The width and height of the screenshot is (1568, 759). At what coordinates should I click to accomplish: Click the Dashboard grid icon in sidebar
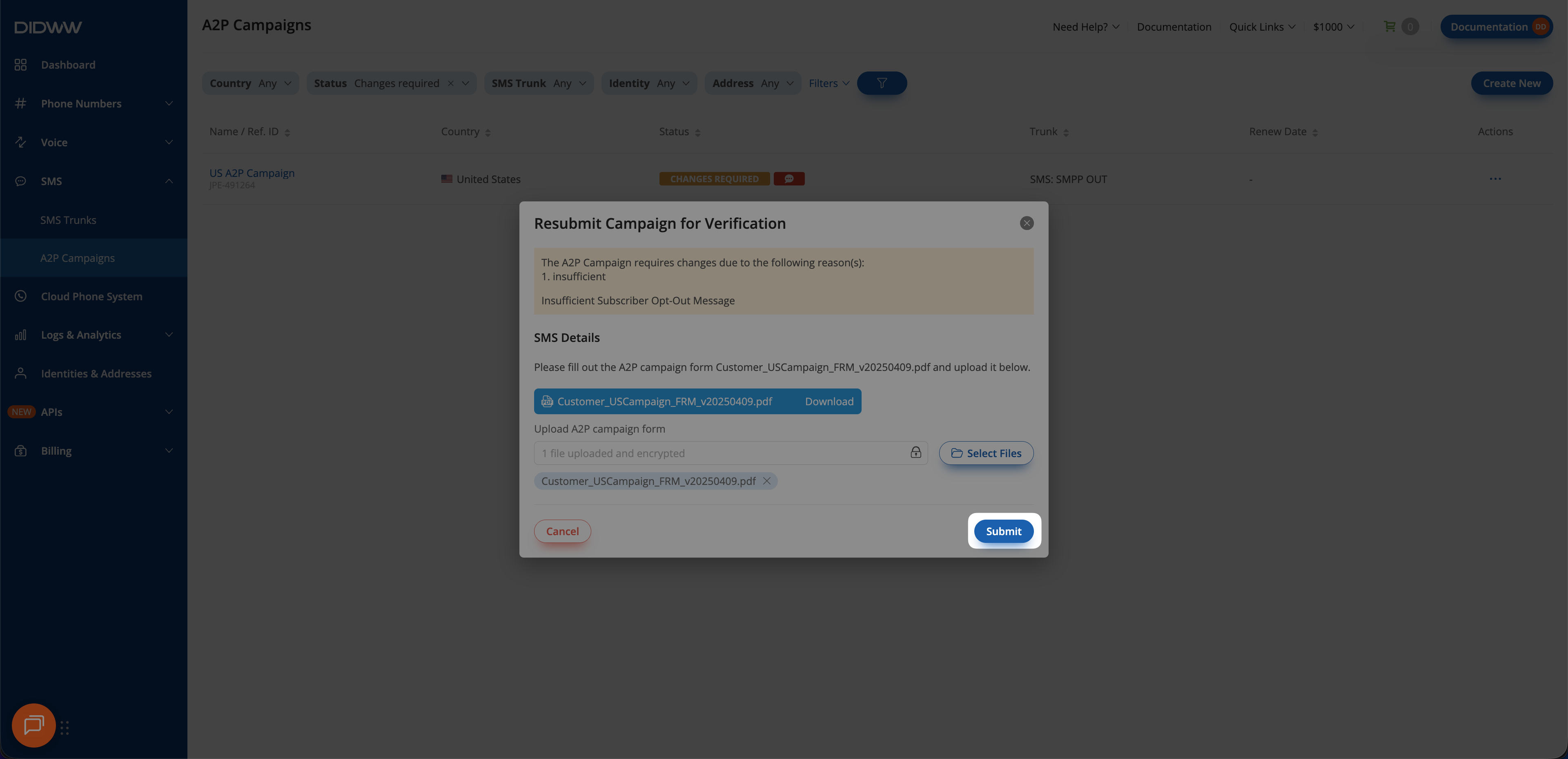click(x=21, y=65)
